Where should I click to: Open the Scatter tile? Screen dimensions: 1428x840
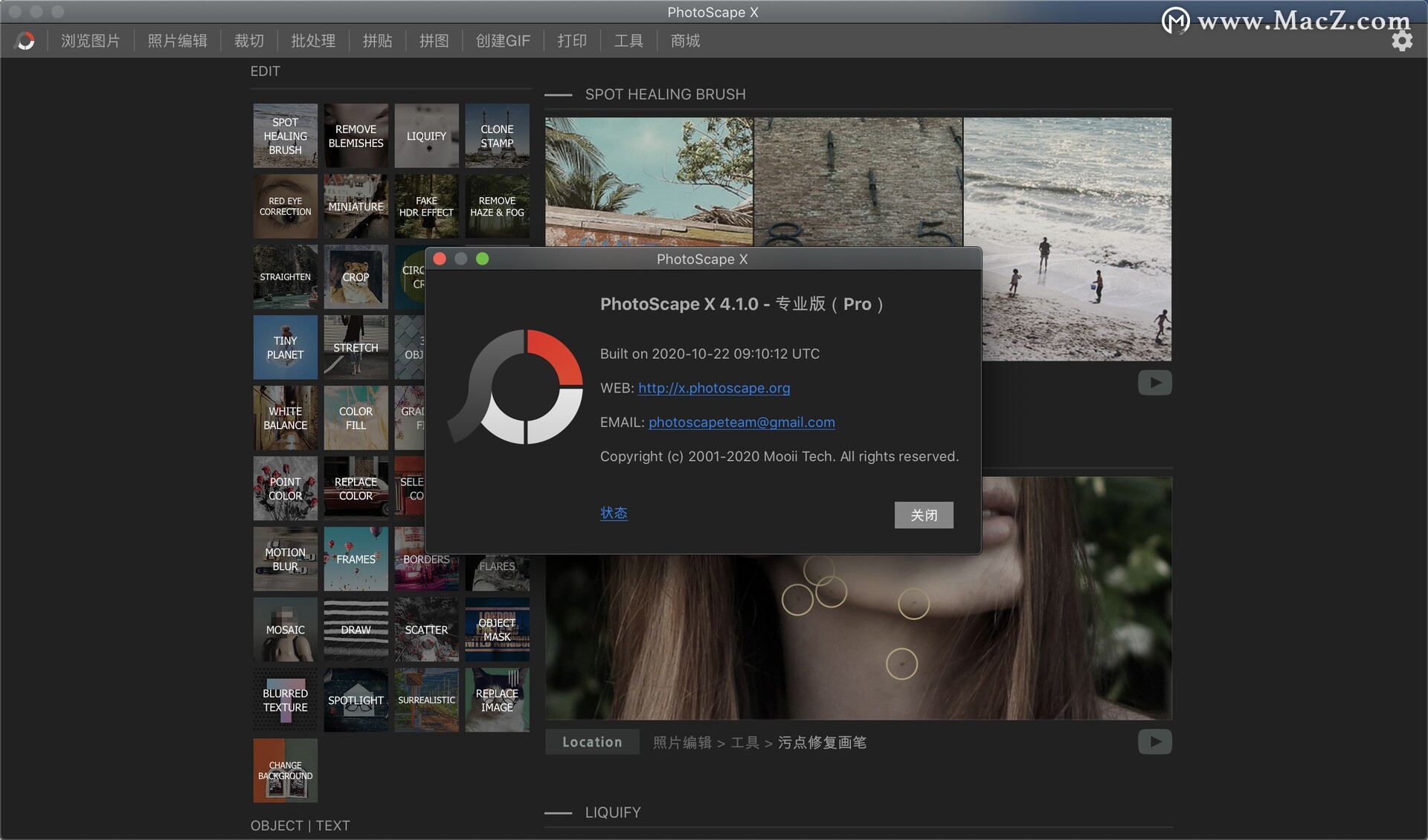click(x=426, y=630)
